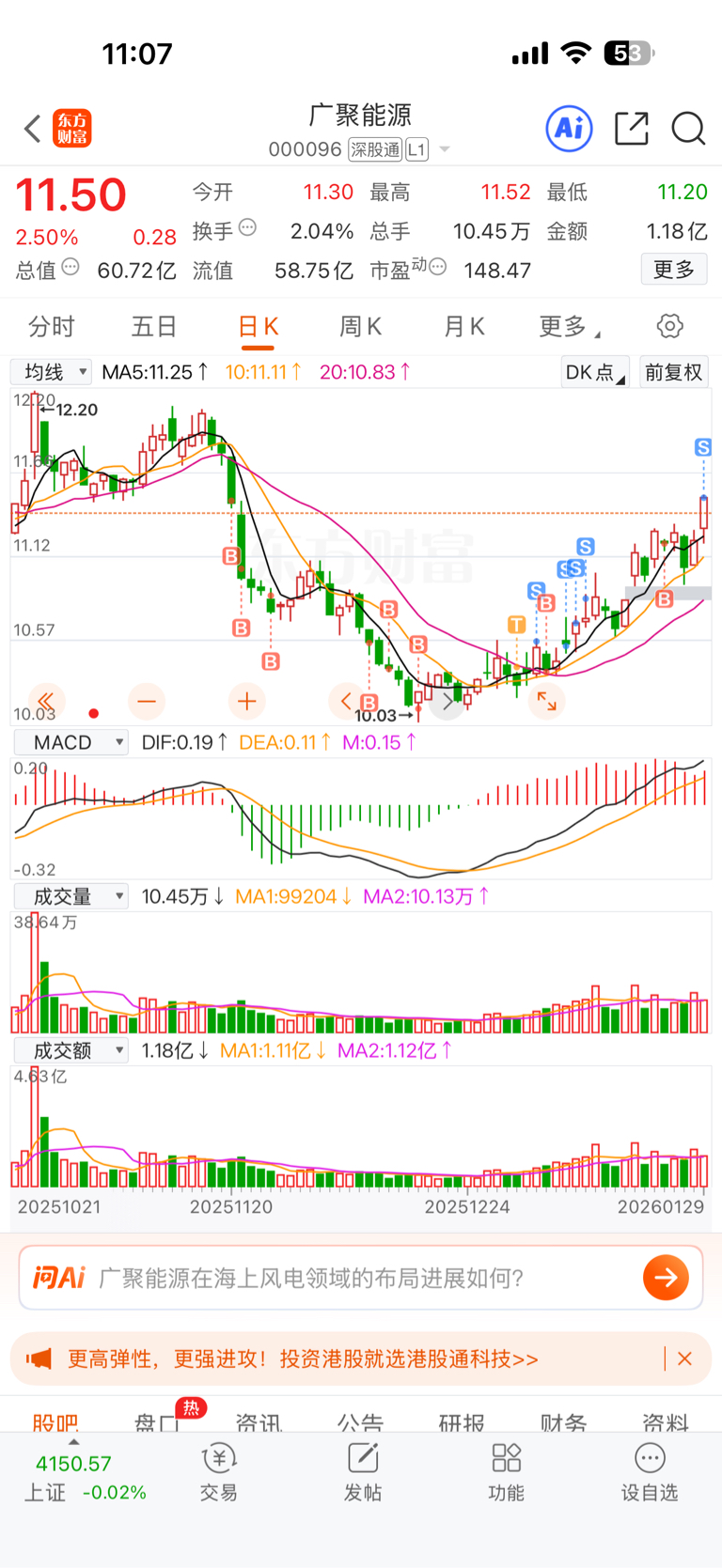Open 交易 in the bottom bar
Screen dimensions: 722x1568
tap(218, 1472)
